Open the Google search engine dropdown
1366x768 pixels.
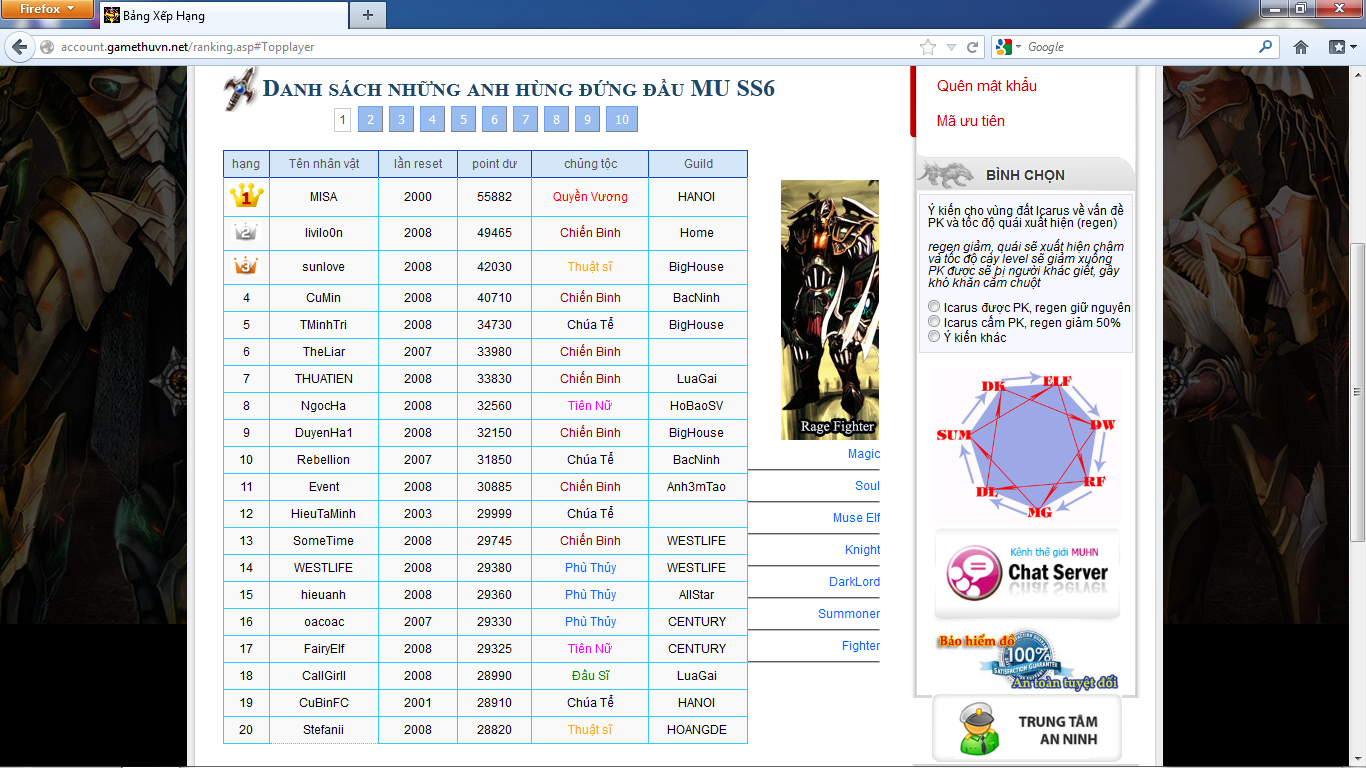coord(1007,47)
